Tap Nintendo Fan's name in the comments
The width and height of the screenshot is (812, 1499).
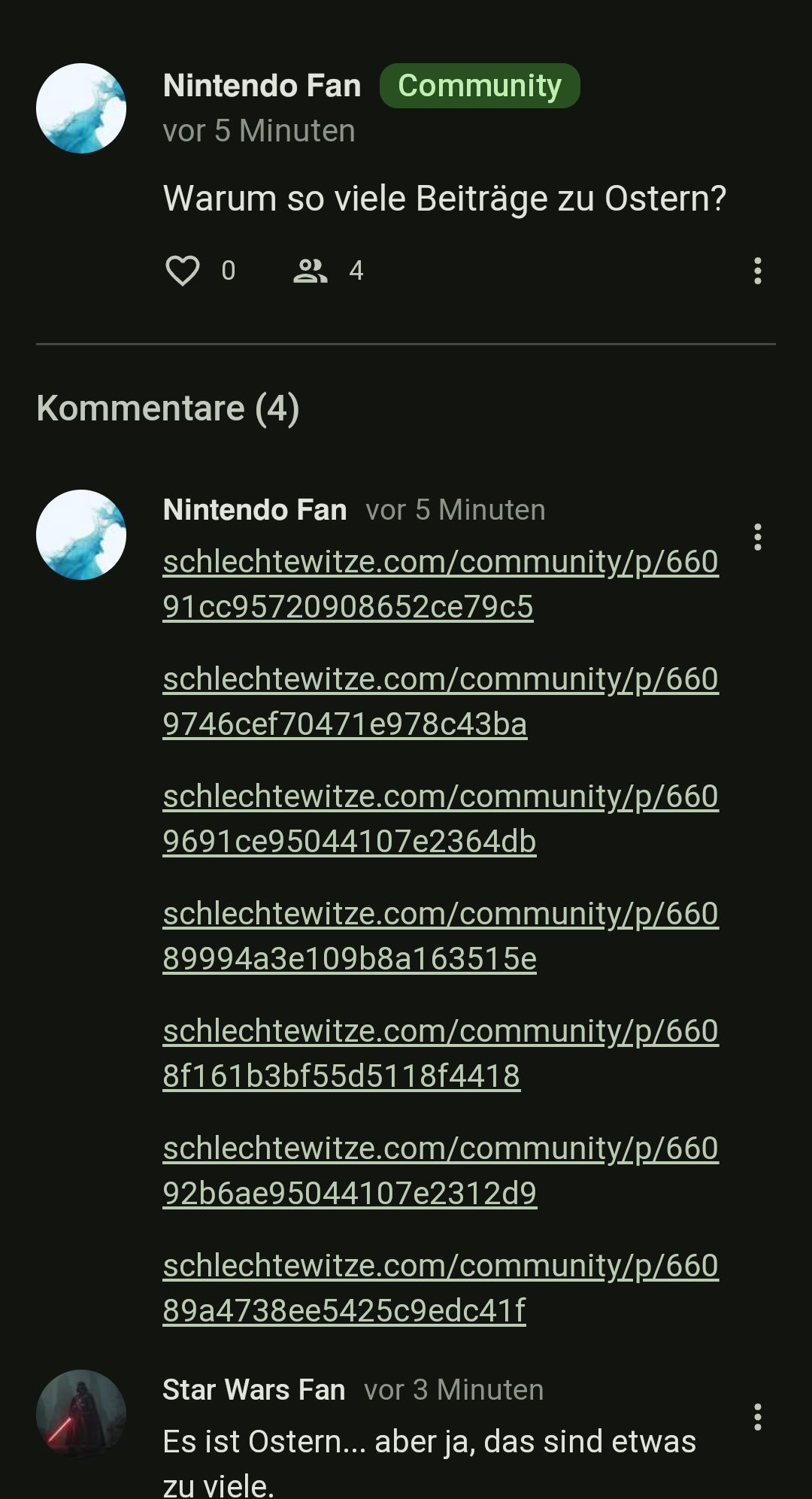coord(255,510)
